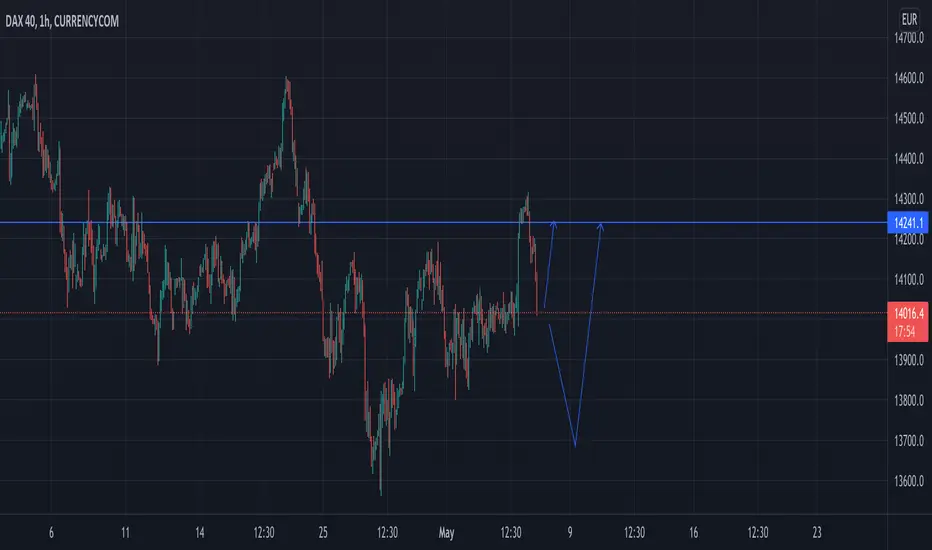The width and height of the screenshot is (932, 550).
Task: Click the 13600.0 price axis label
Action: pyautogui.click(x=909, y=481)
